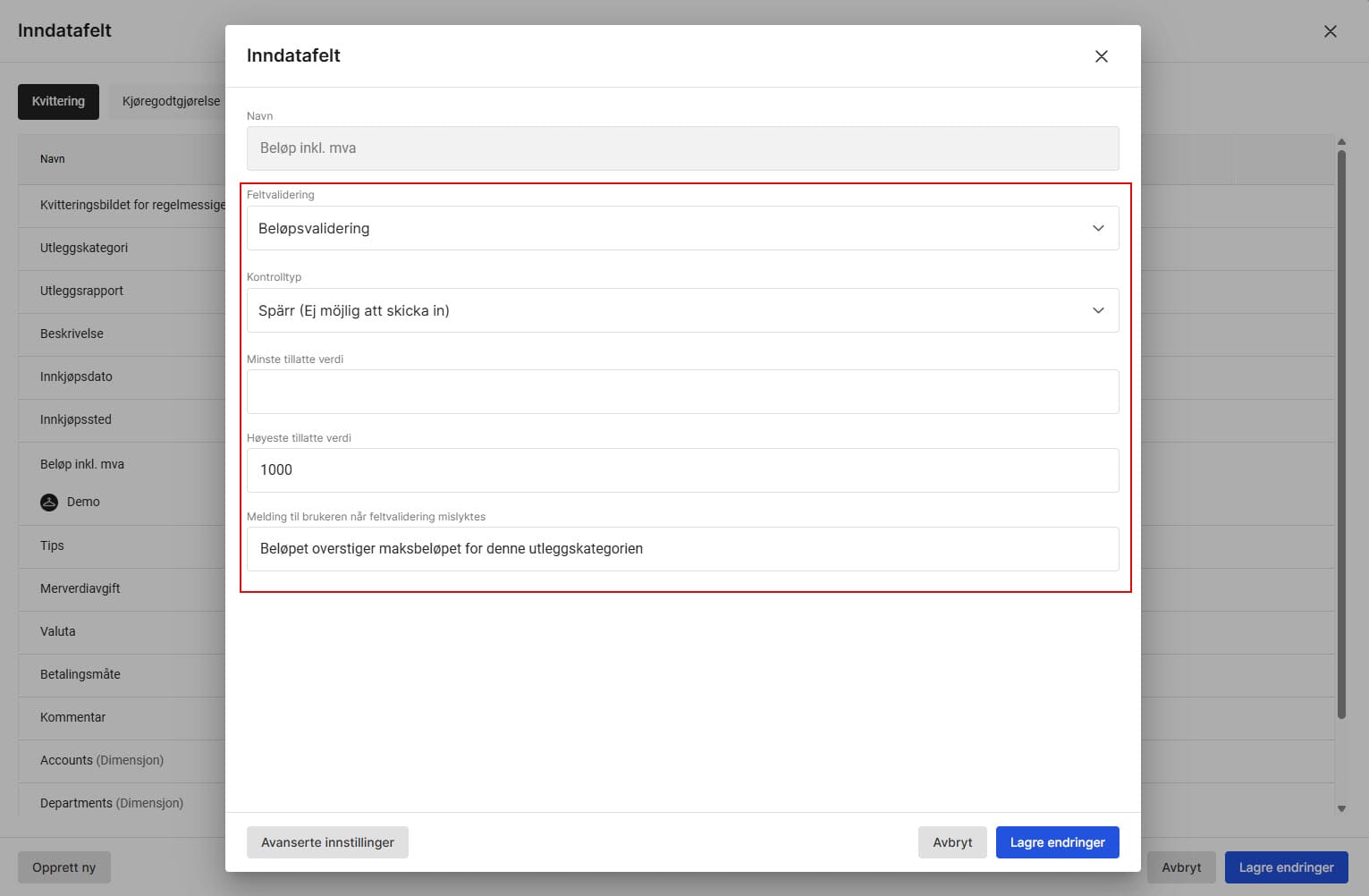Switch to the Kvittering tab

click(x=58, y=102)
